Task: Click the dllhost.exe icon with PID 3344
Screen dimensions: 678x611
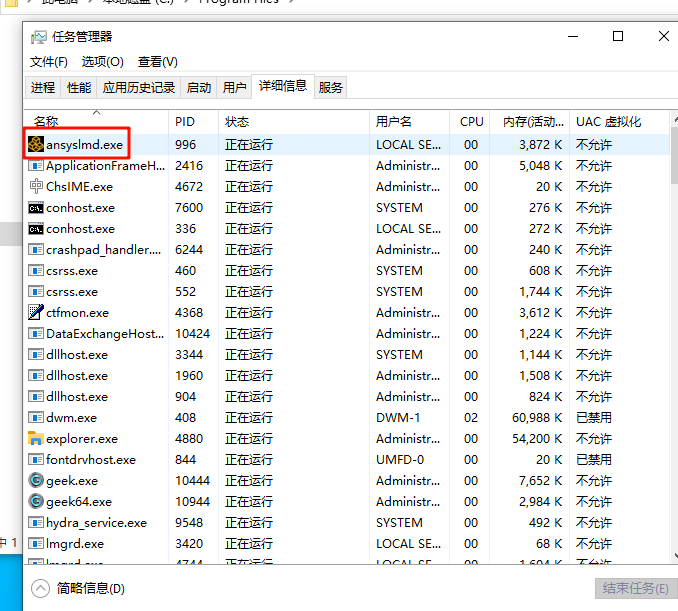Action: click(x=36, y=355)
